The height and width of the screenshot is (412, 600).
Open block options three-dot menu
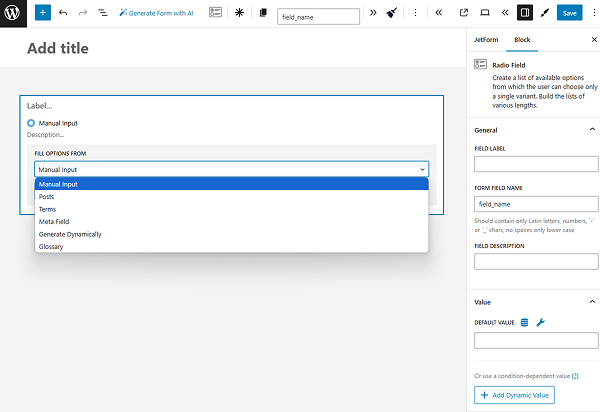[415, 13]
